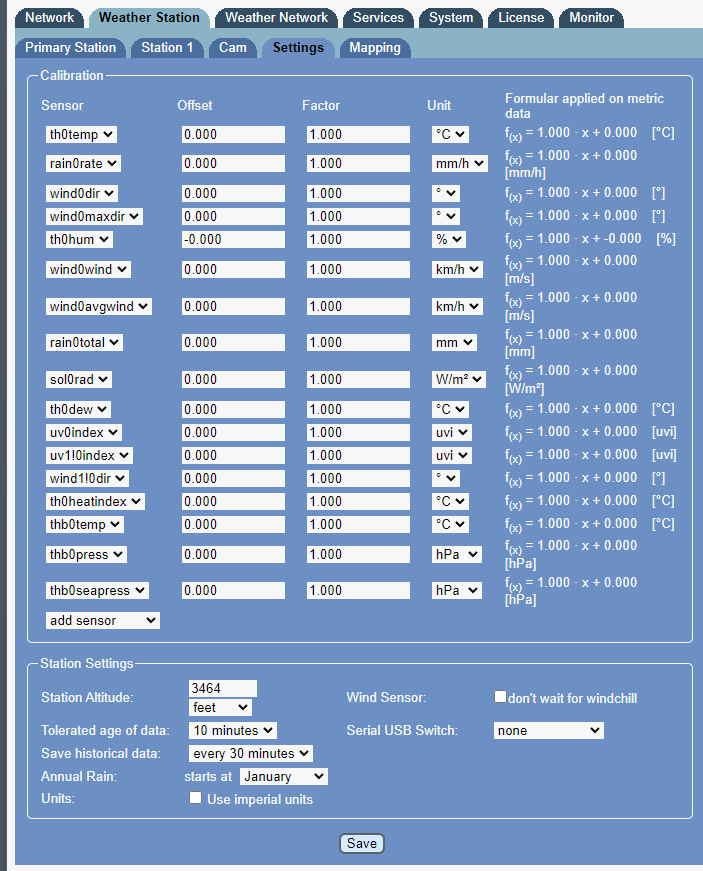Switch to Primary Station sub-tab
The image size is (703, 871).
70,47
